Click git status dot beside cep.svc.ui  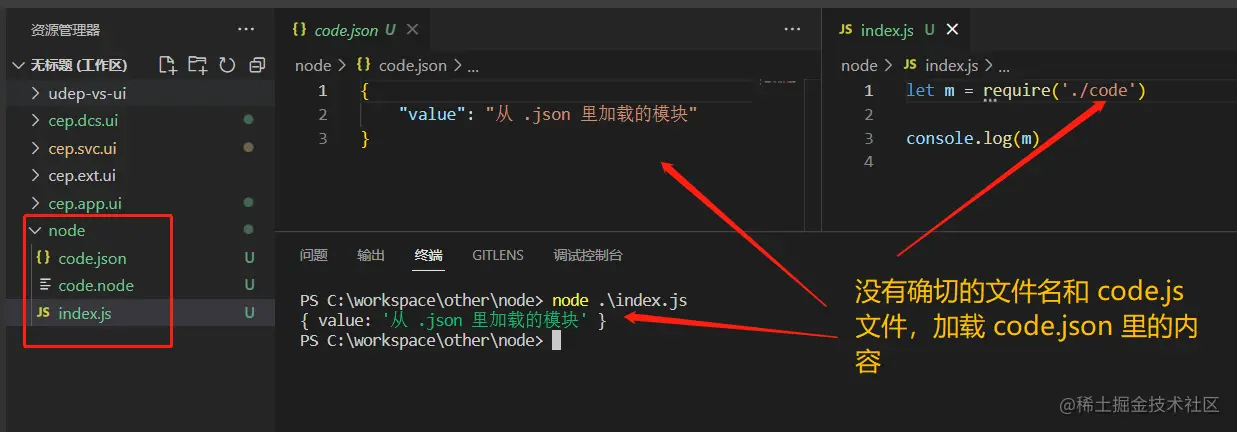[x=248, y=148]
